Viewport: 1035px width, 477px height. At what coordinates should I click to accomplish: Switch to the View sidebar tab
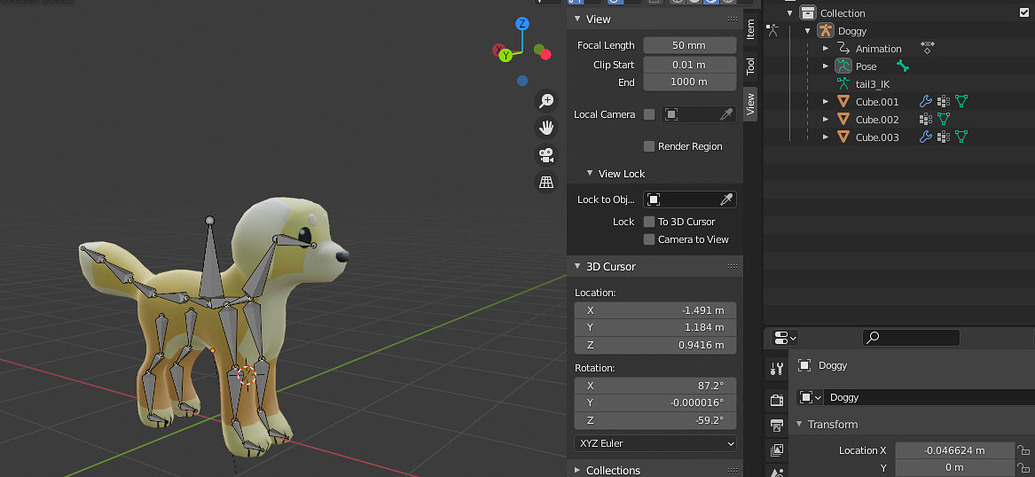click(x=750, y=104)
